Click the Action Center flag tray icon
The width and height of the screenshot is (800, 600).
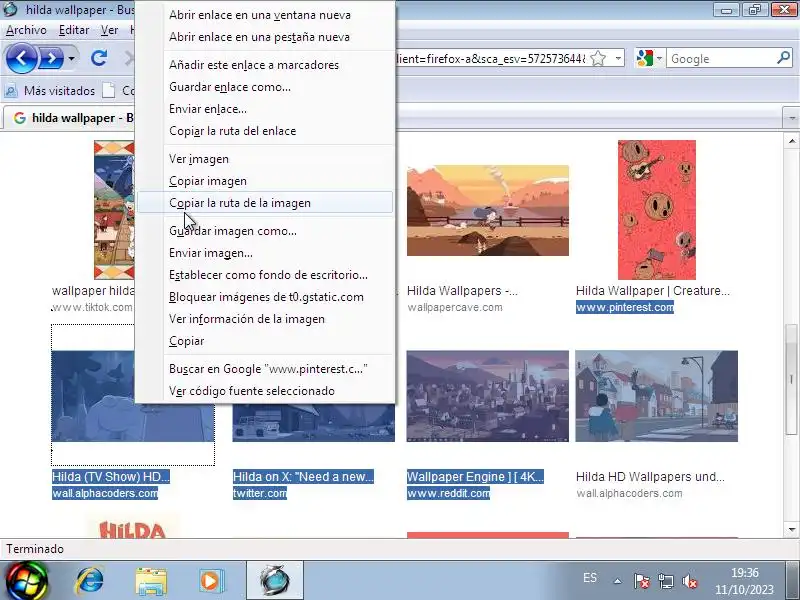click(x=641, y=581)
